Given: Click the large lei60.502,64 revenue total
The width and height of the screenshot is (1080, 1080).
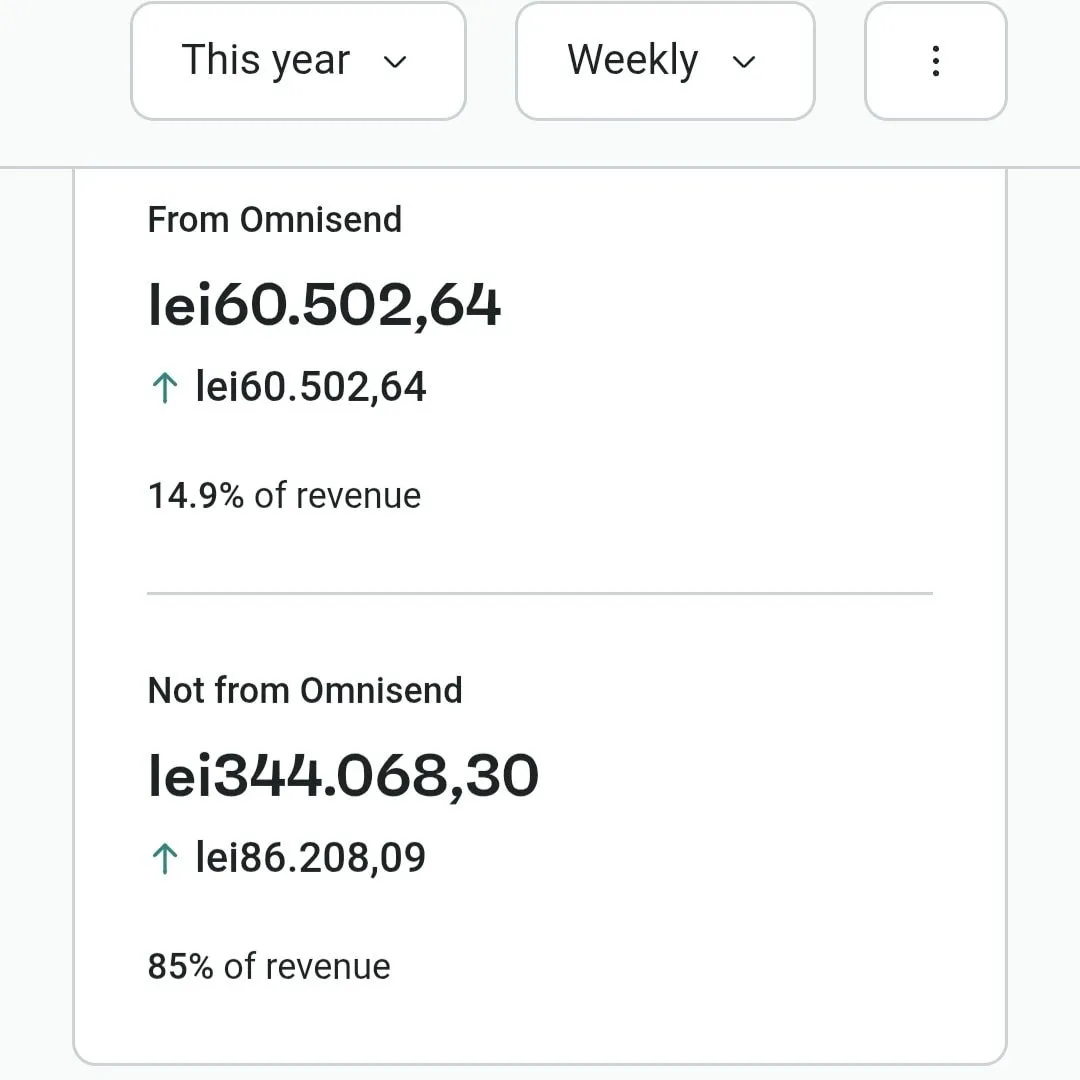Looking at the screenshot, I should (x=324, y=305).
